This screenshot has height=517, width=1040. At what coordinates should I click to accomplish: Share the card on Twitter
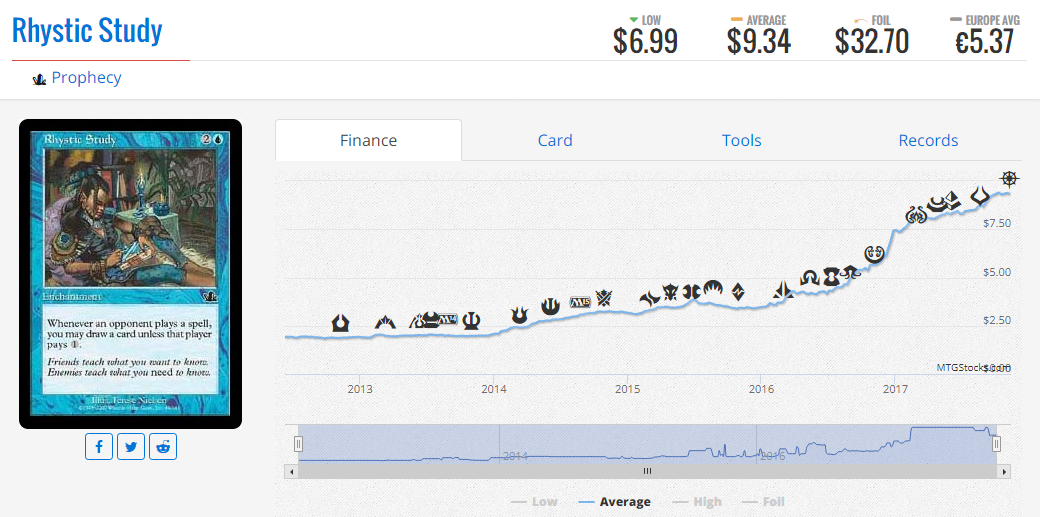point(131,447)
